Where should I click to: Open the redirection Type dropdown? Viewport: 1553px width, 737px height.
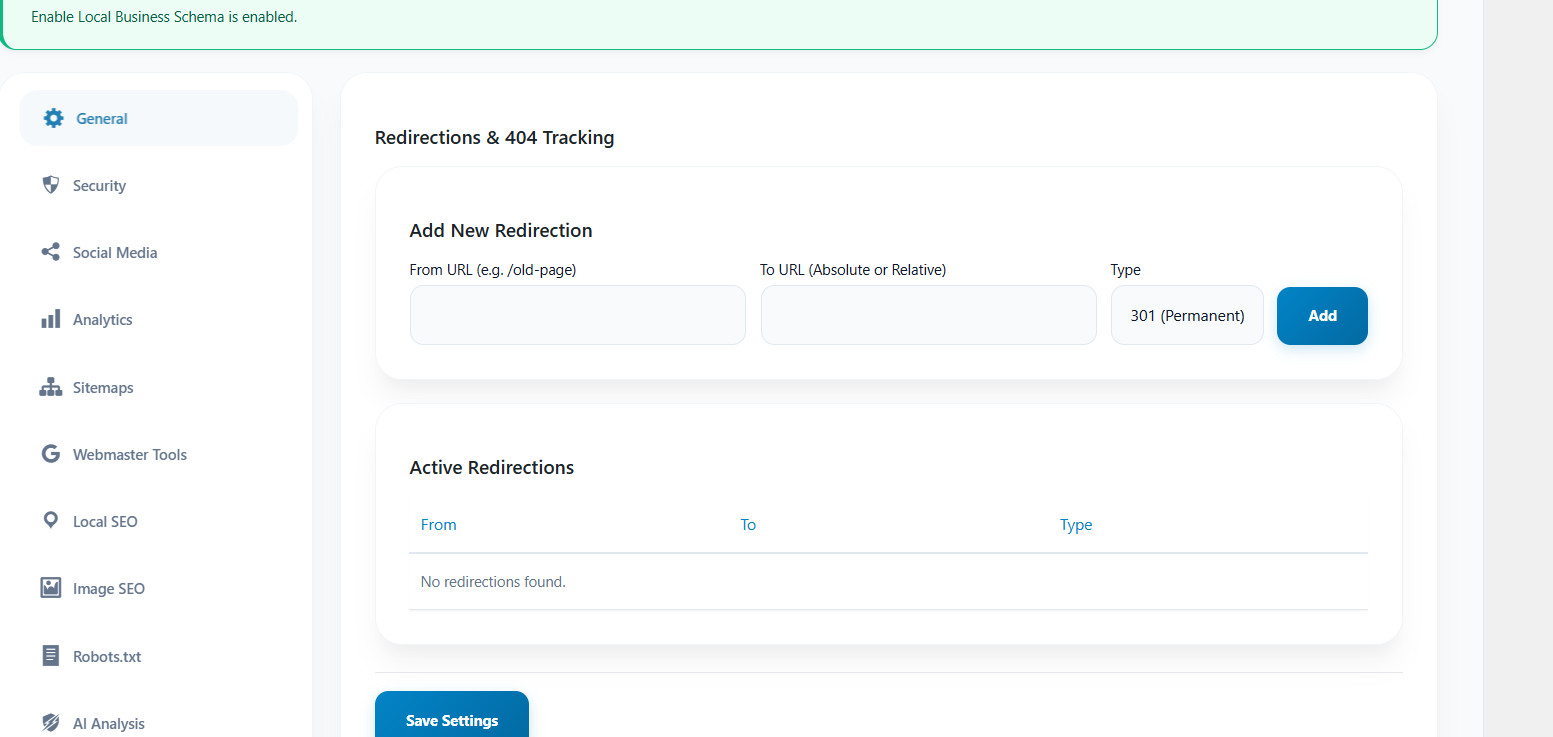click(1187, 315)
